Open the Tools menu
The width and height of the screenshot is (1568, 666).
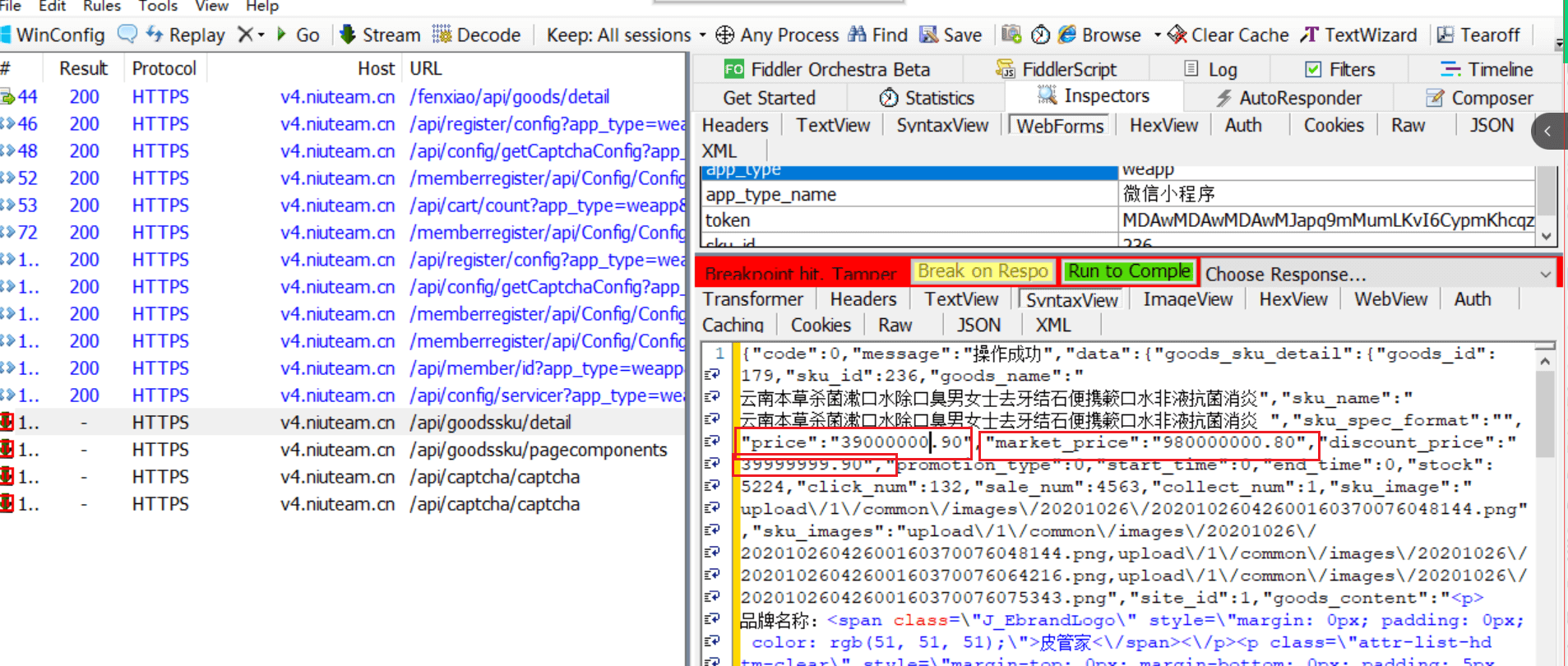(x=158, y=7)
